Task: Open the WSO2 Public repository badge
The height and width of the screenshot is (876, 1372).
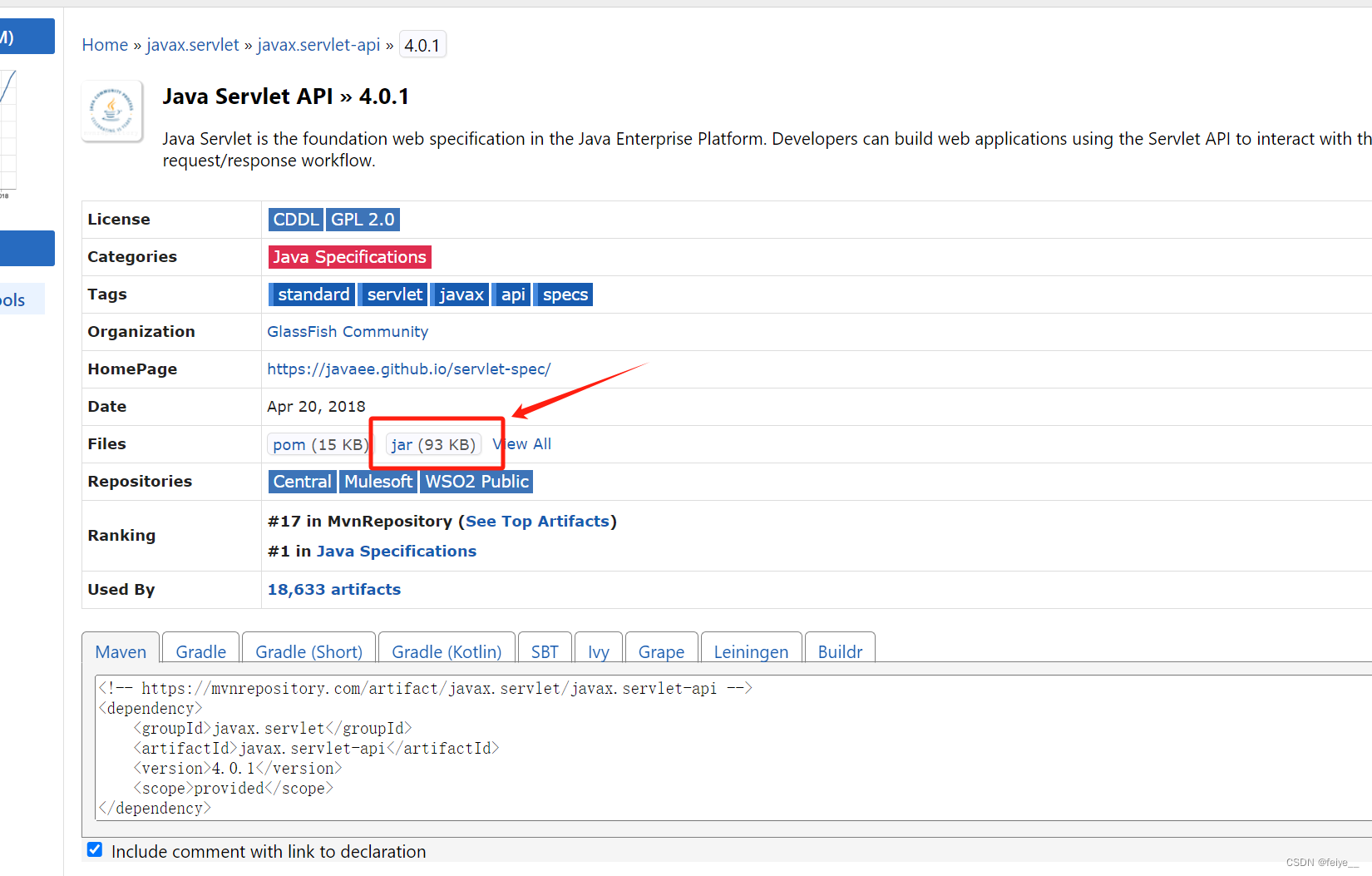Action: (x=476, y=482)
